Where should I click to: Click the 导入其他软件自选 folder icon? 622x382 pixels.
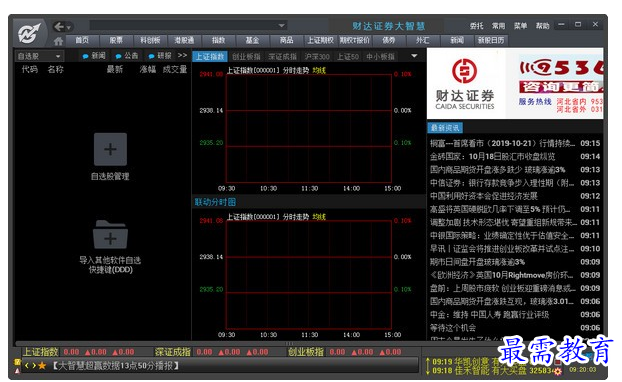pyautogui.click(x=110, y=234)
